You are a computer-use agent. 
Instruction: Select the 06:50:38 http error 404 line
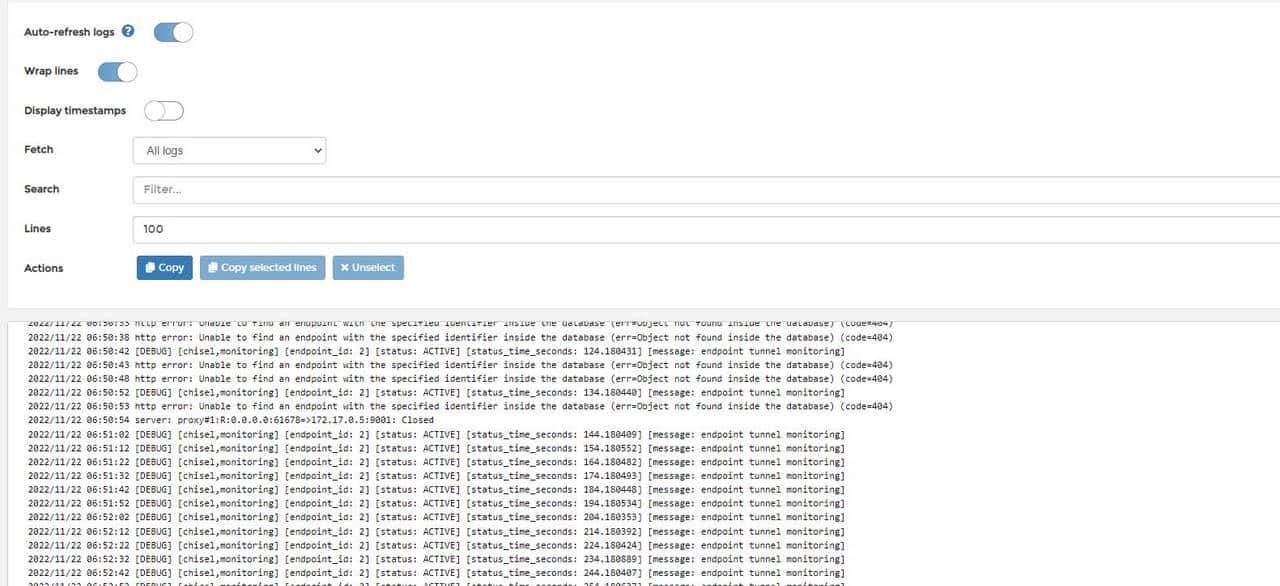[x=400, y=337]
